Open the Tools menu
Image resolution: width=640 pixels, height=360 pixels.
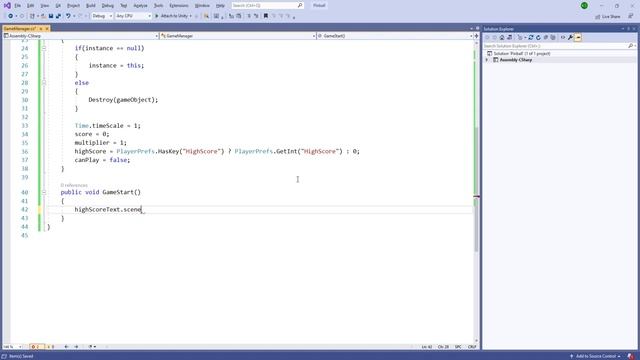[x=158, y=6]
